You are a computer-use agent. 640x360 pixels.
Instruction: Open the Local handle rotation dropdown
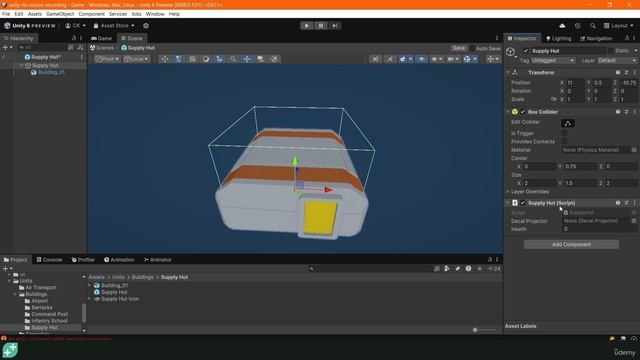tap(136, 59)
